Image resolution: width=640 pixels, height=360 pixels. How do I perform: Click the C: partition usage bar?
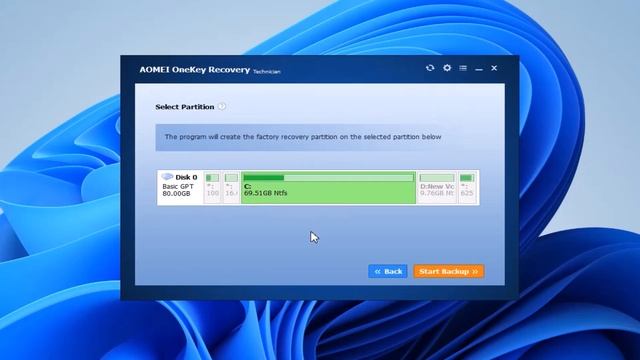click(x=329, y=178)
